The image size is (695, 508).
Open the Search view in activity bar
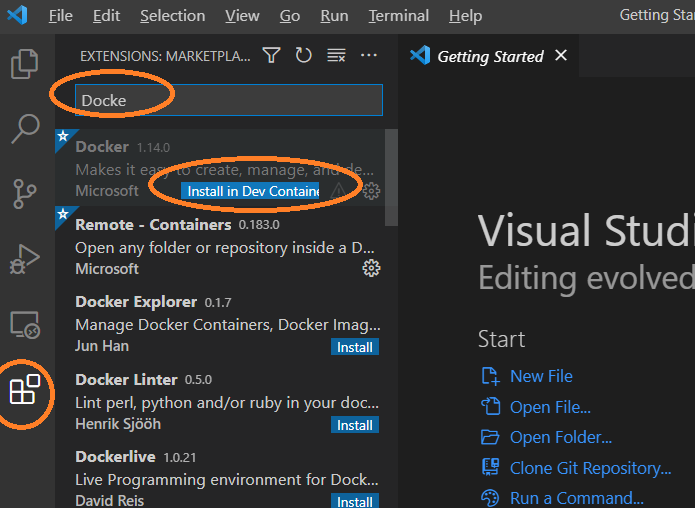click(x=25, y=129)
